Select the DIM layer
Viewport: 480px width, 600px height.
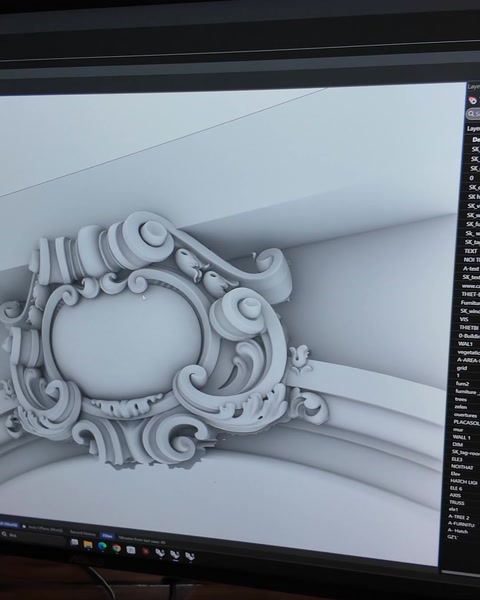457,444
